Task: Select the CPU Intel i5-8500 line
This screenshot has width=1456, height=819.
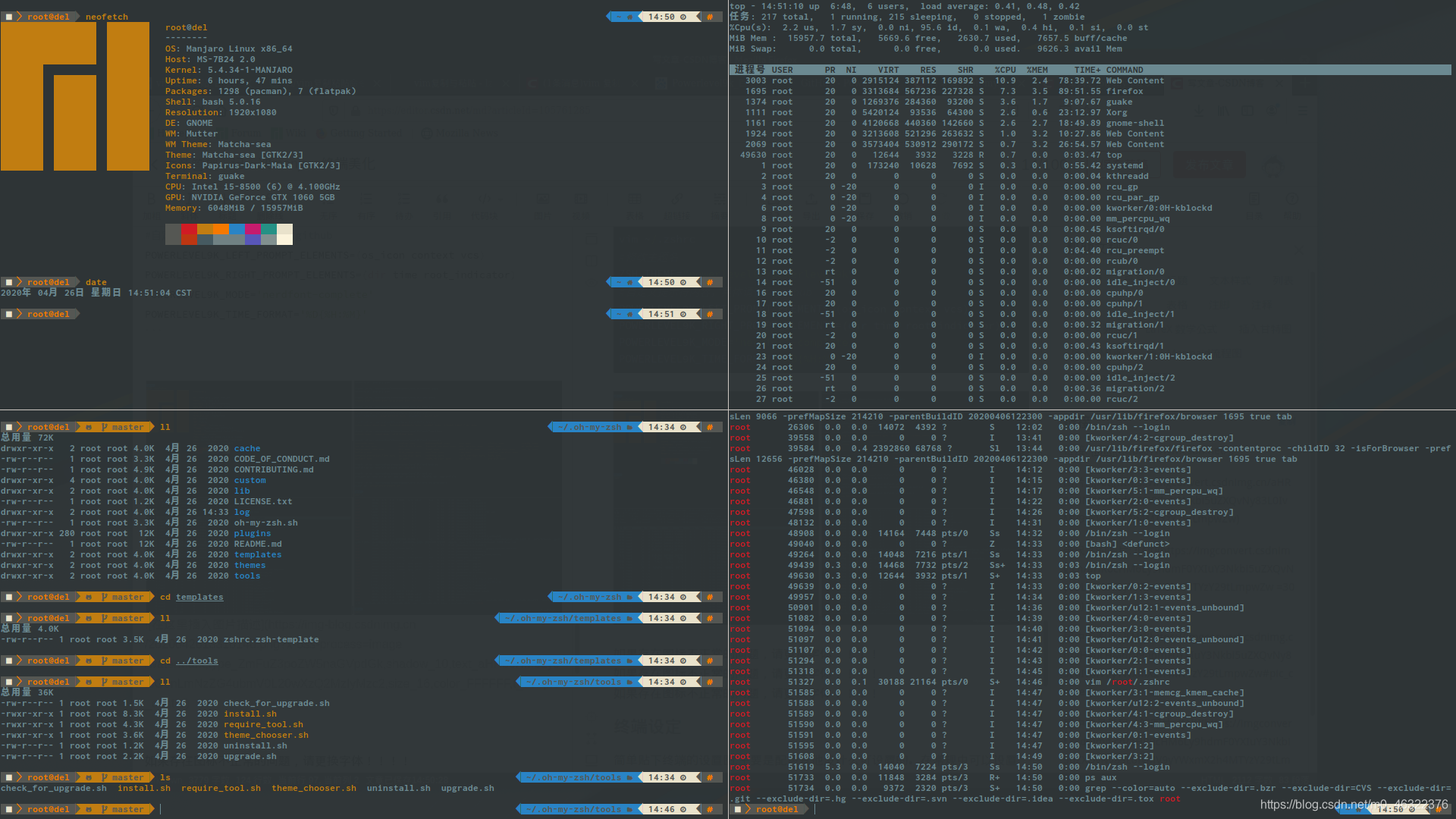Action: pos(253,187)
